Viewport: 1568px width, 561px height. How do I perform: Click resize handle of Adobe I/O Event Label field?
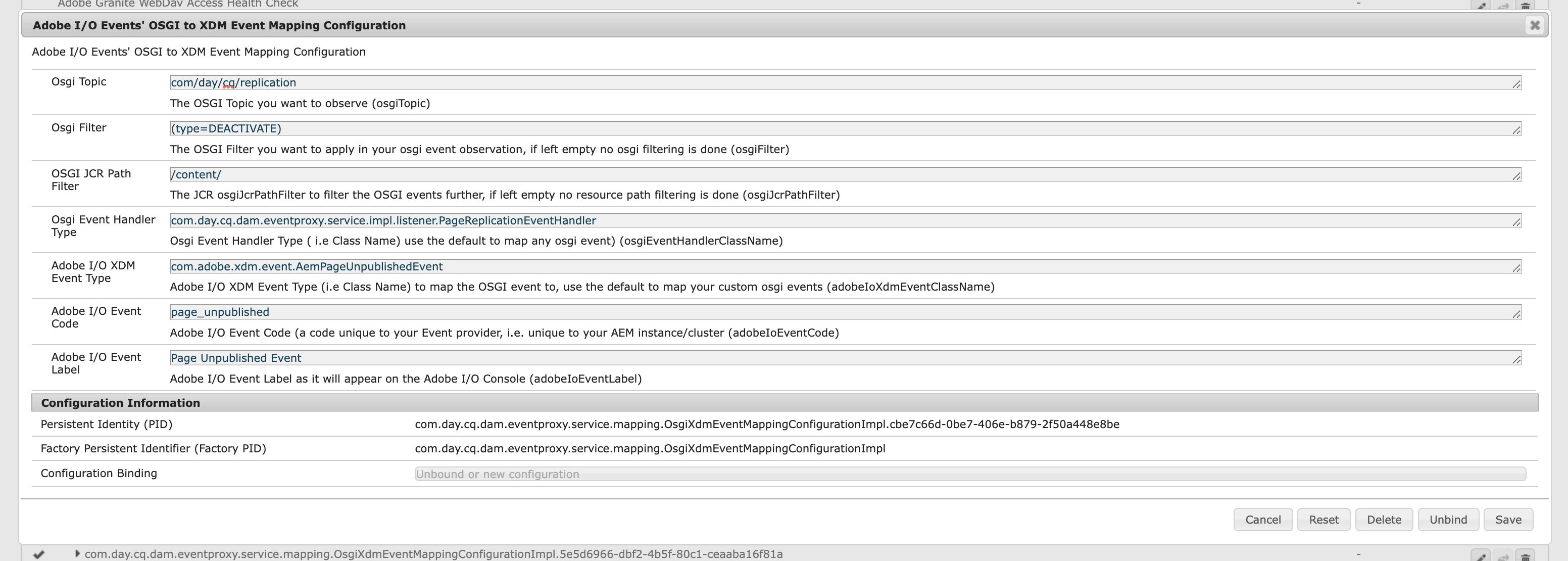coord(1516,360)
